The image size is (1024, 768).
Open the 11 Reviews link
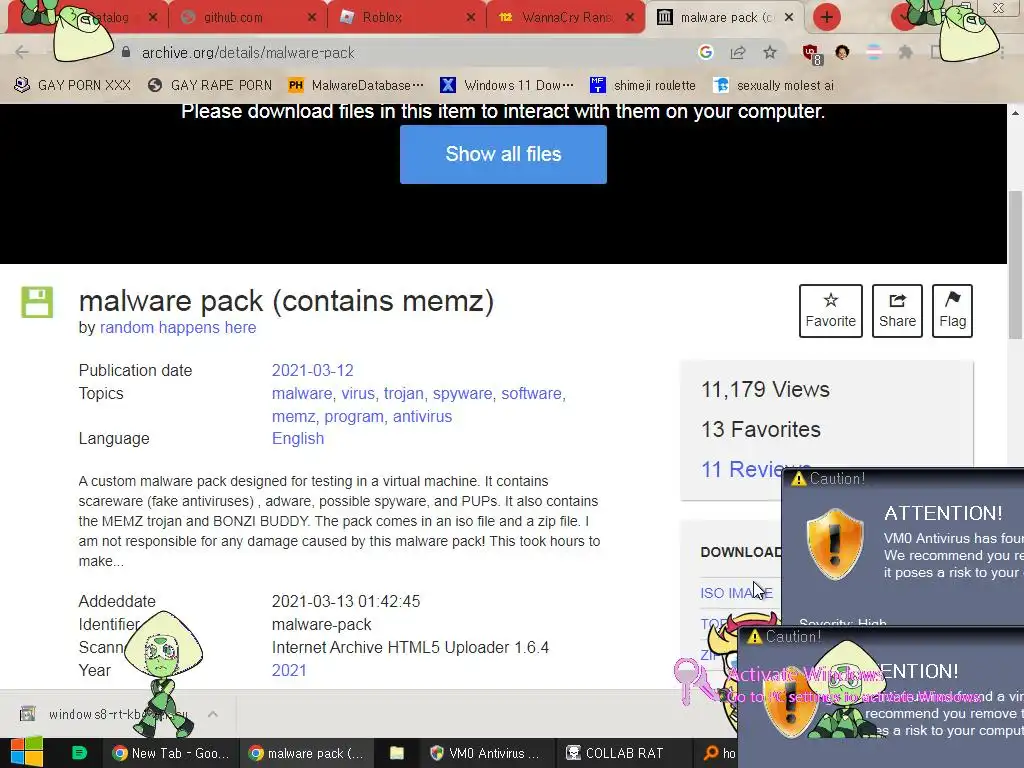pos(741,469)
